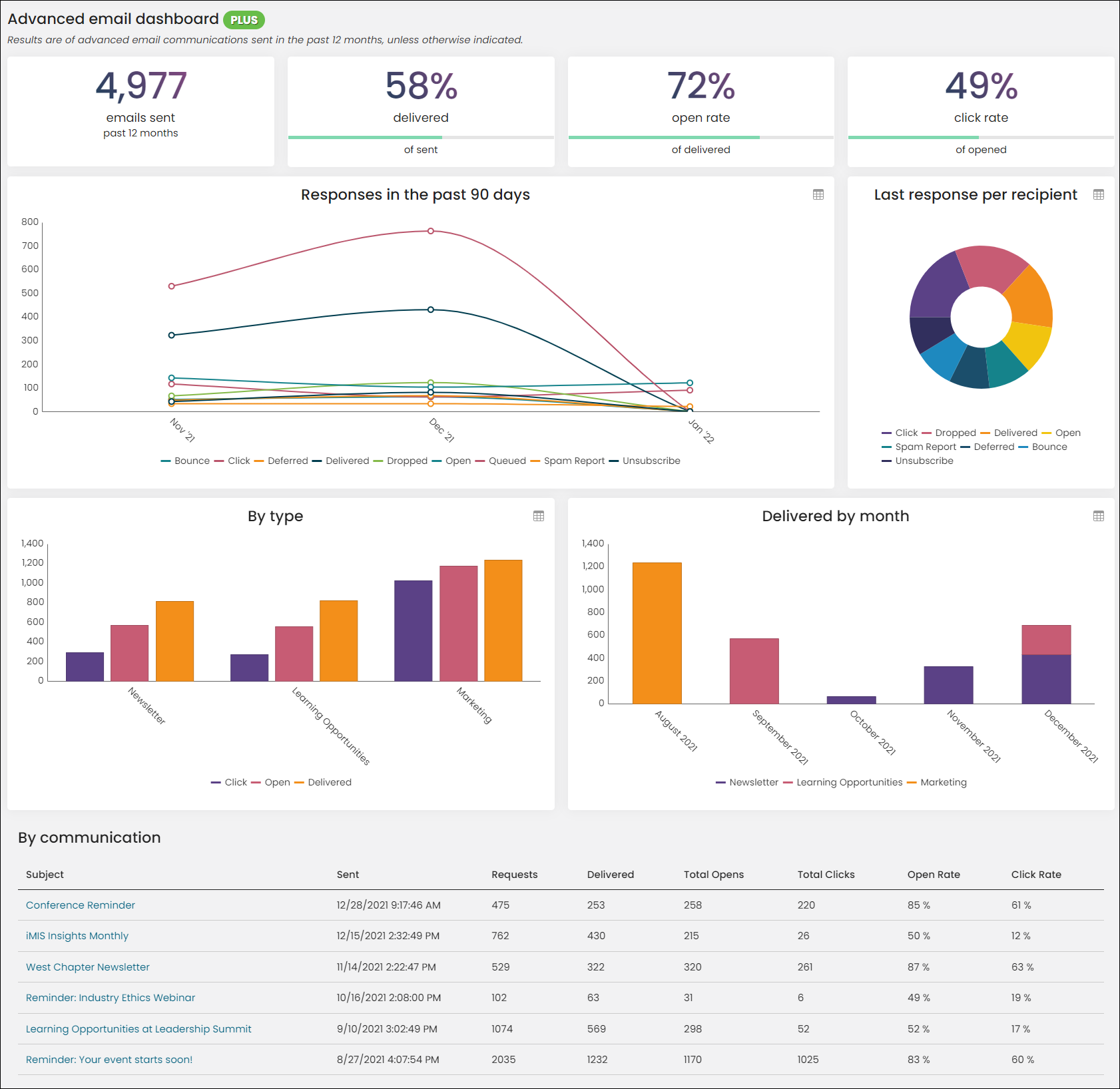The image size is (1120, 1089).
Task: Click the green PLUS badge
Action: click(x=244, y=20)
